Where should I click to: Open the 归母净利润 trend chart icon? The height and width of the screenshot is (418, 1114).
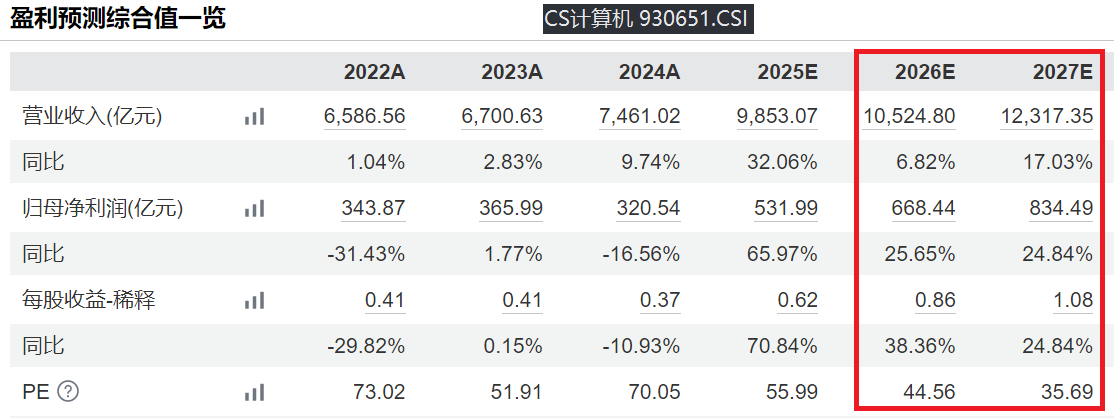pos(254,209)
